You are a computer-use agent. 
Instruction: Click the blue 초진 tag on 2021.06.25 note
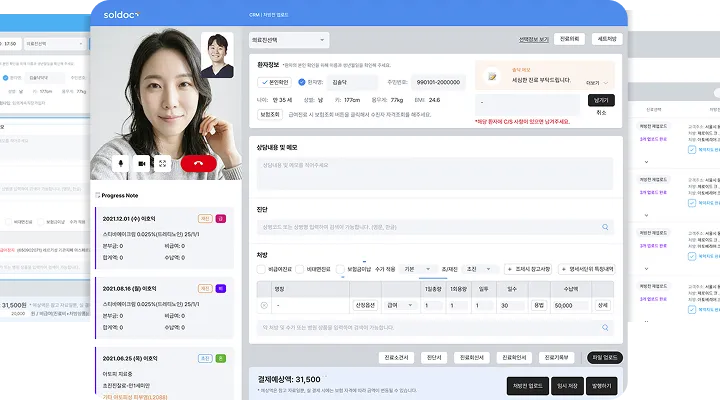(205, 358)
